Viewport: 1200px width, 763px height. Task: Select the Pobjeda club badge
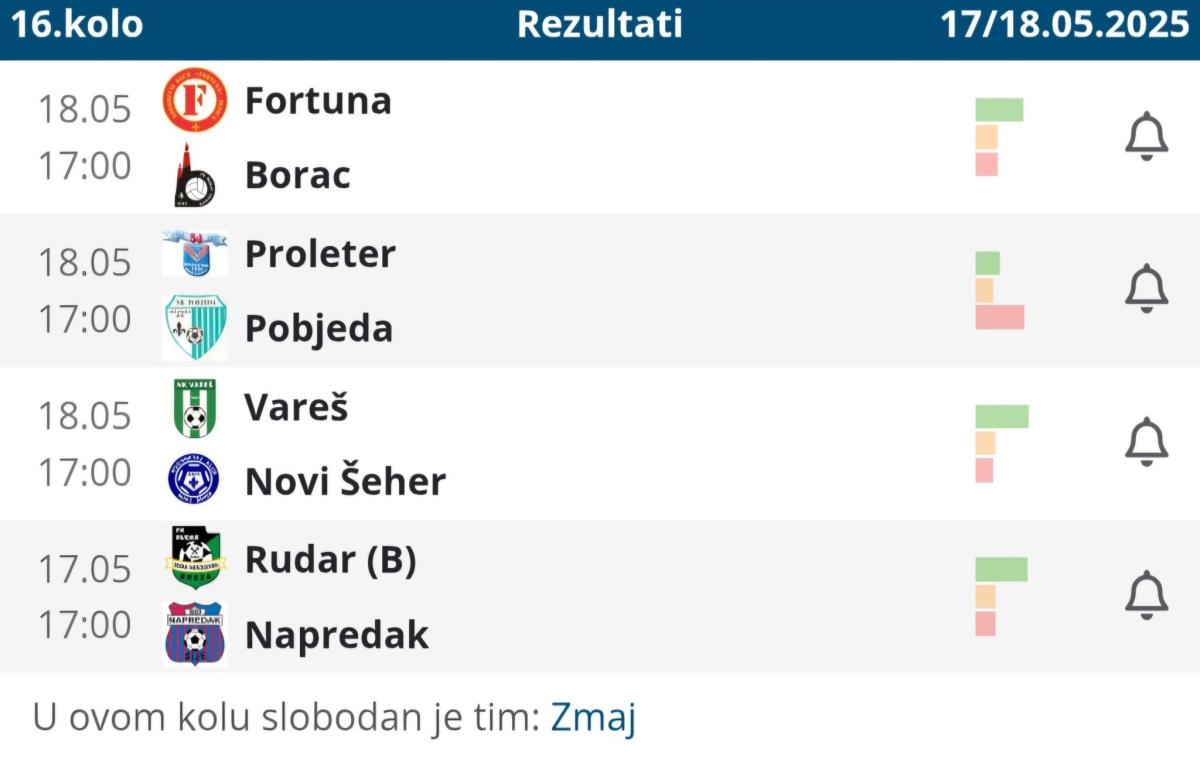coord(195,327)
